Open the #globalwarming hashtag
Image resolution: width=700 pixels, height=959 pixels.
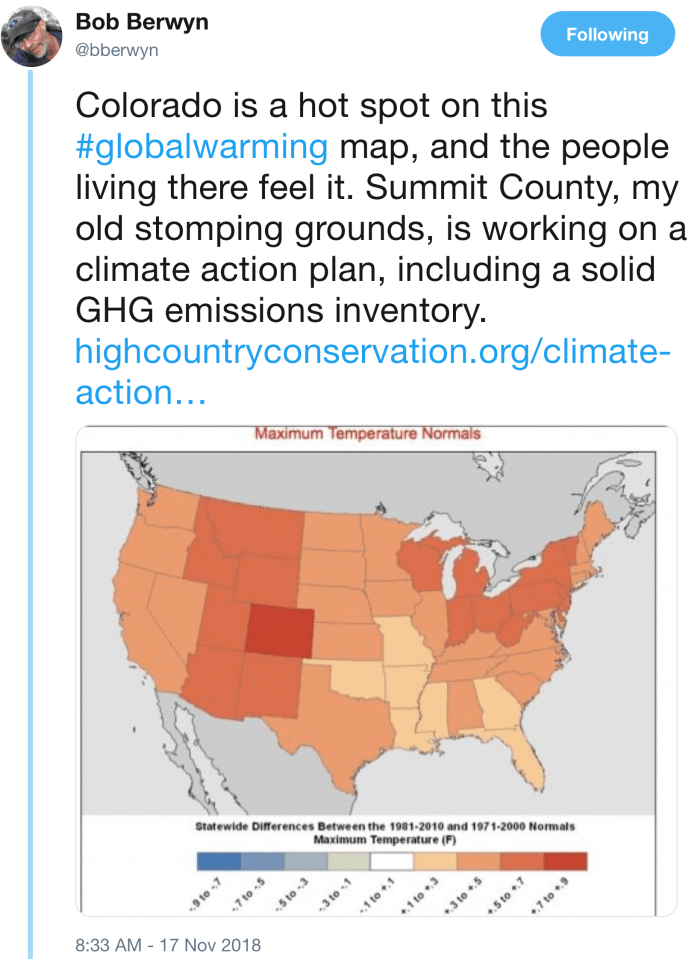[202, 147]
